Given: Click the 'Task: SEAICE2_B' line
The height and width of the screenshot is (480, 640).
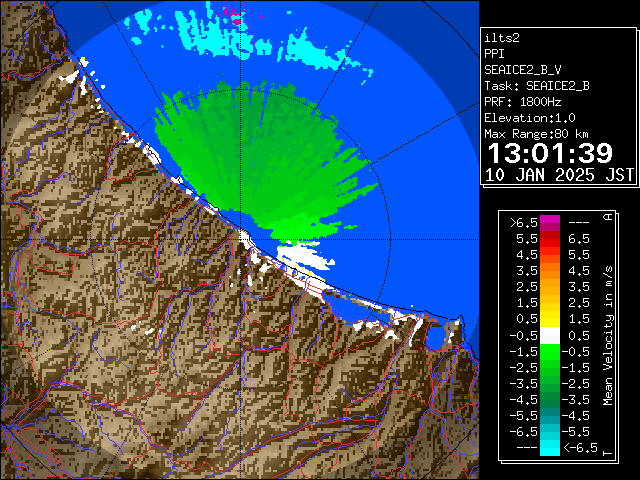Looking at the screenshot, I should (537, 86).
